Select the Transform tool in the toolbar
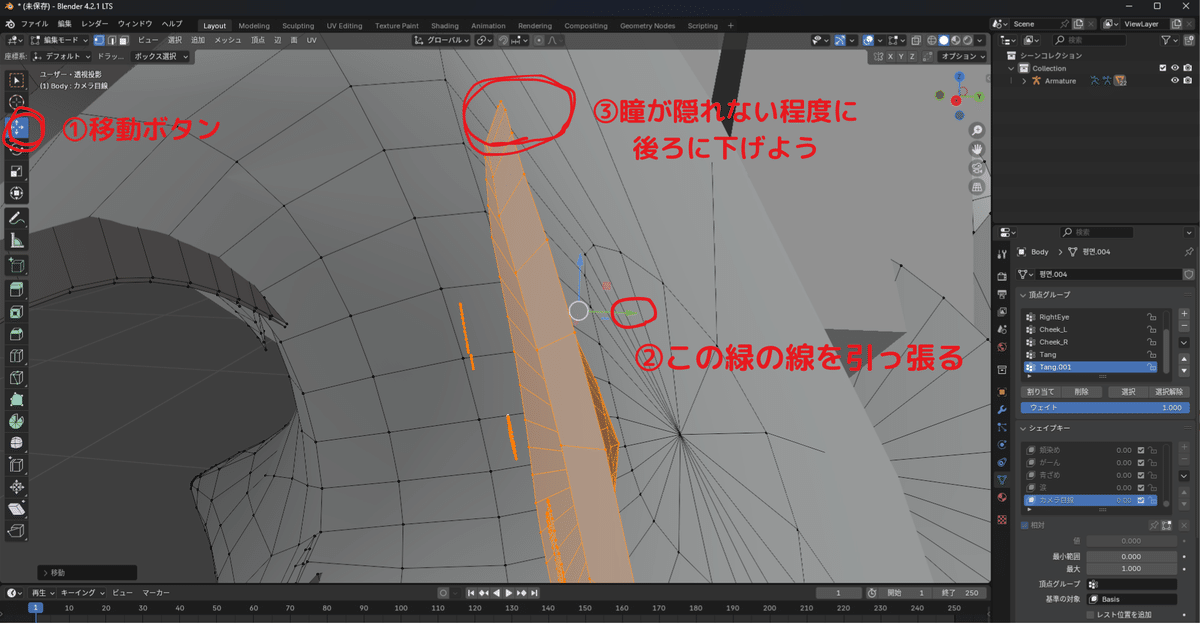Viewport: 1200px width, 626px height. pyautogui.click(x=17, y=193)
